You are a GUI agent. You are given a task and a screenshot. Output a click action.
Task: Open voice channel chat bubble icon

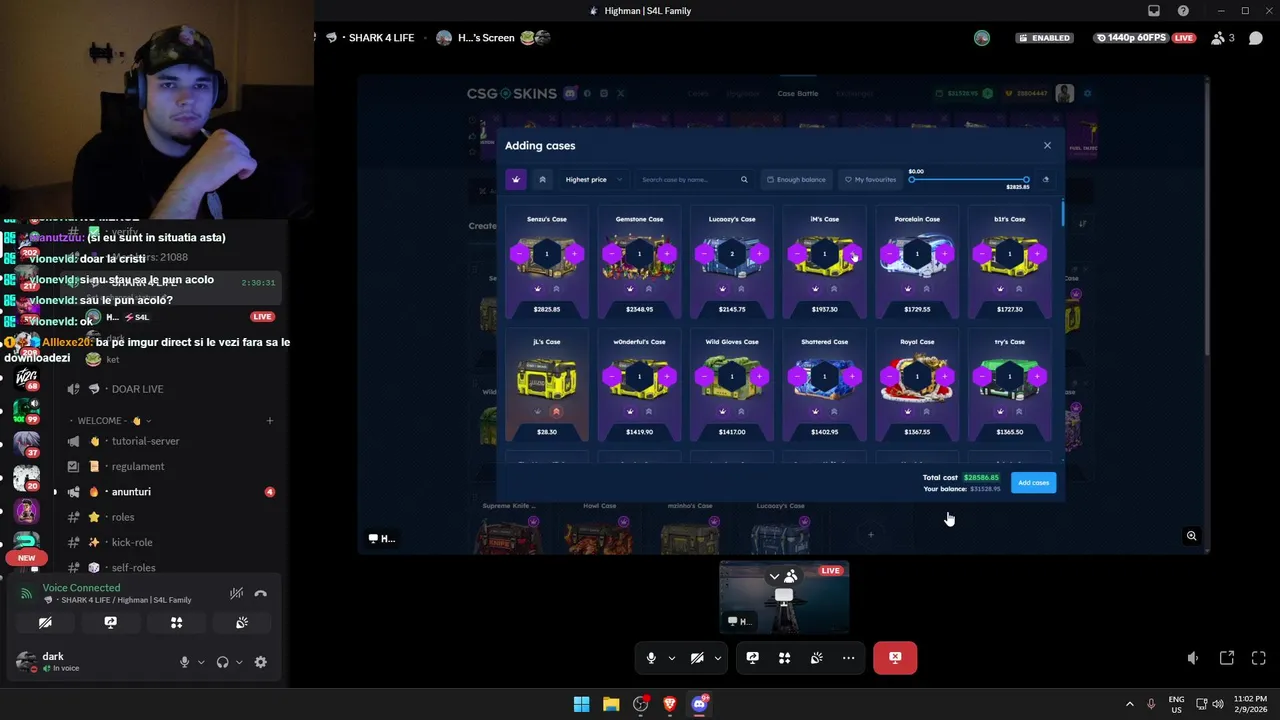click(x=1256, y=38)
